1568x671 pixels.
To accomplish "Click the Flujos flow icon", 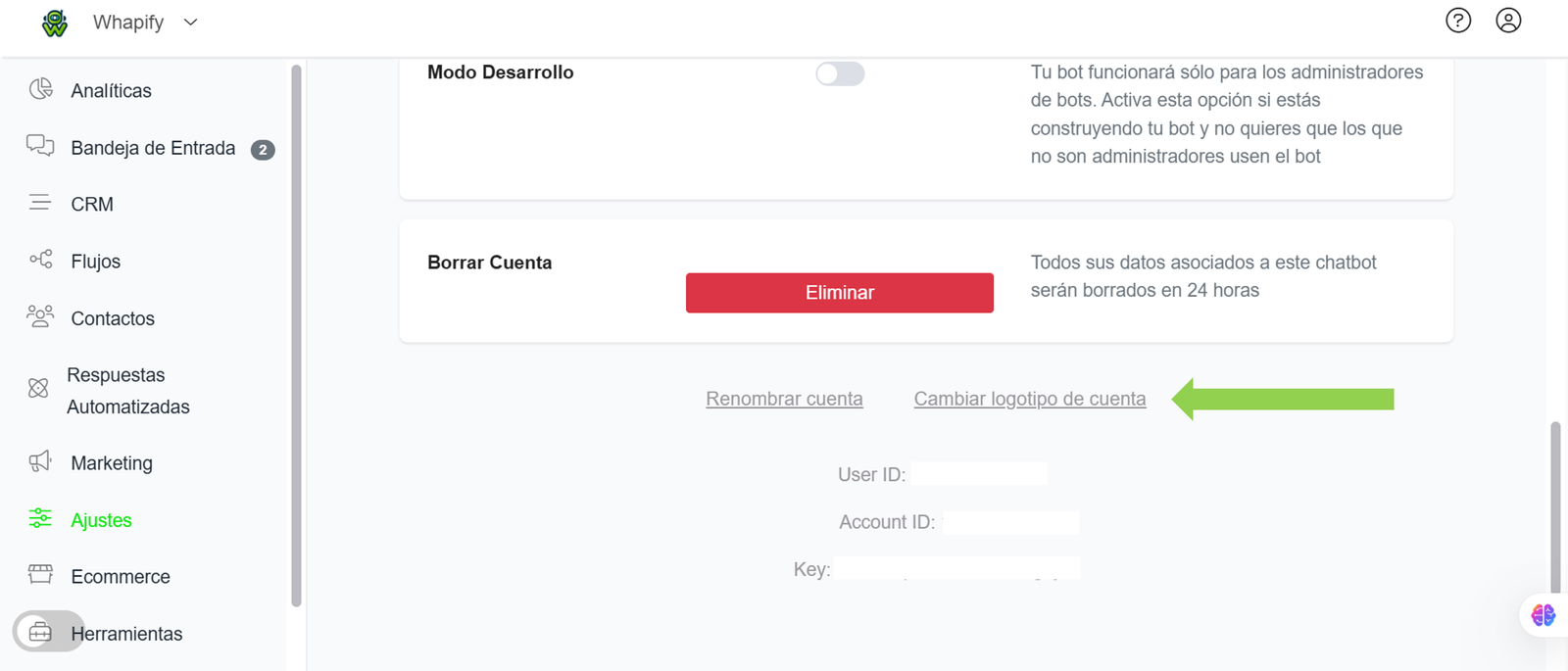I will coord(40,261).
